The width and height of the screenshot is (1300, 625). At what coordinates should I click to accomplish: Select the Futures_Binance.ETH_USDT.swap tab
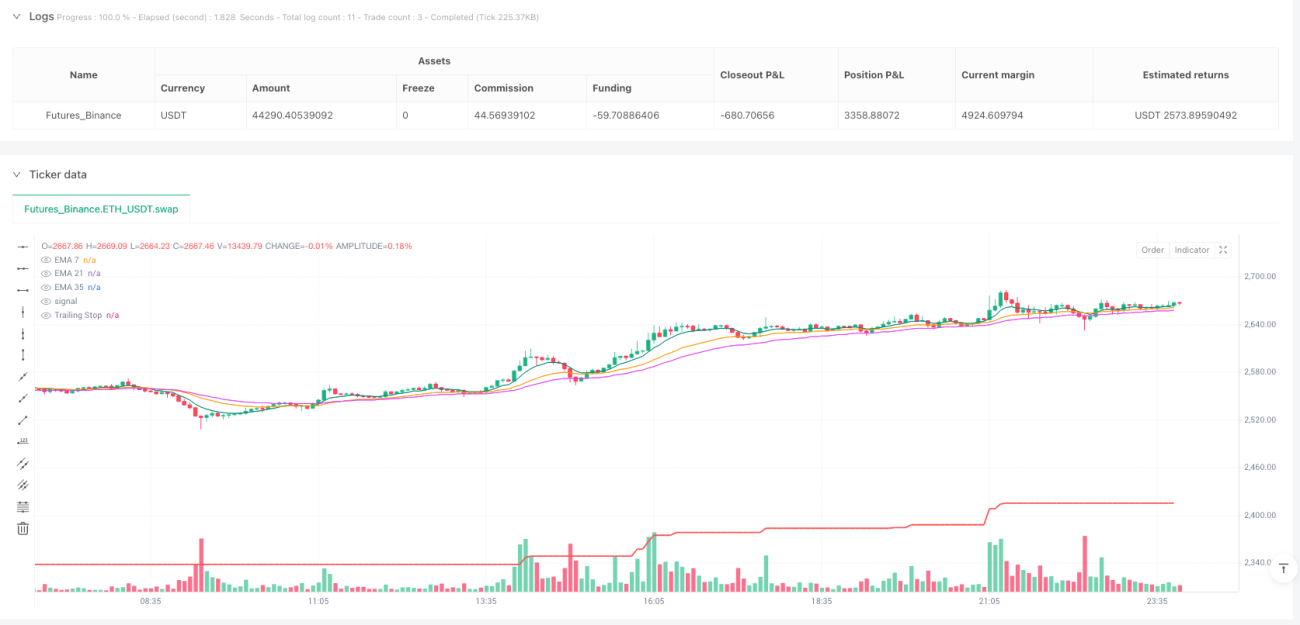101,209
